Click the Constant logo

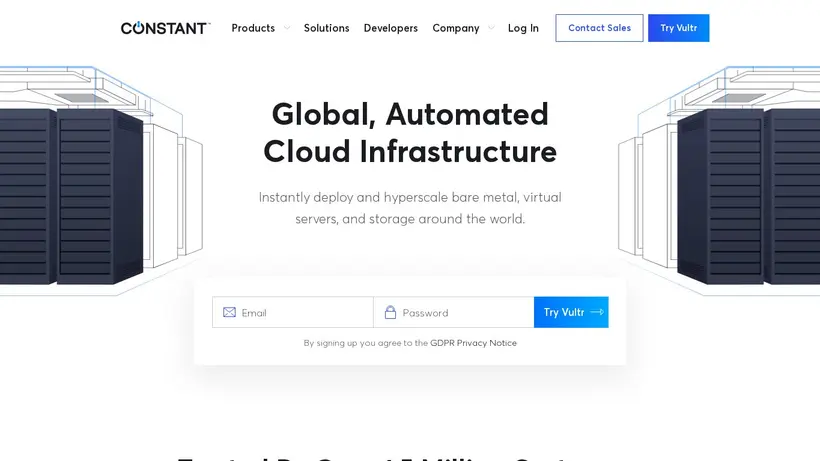(x=165, y=28)
